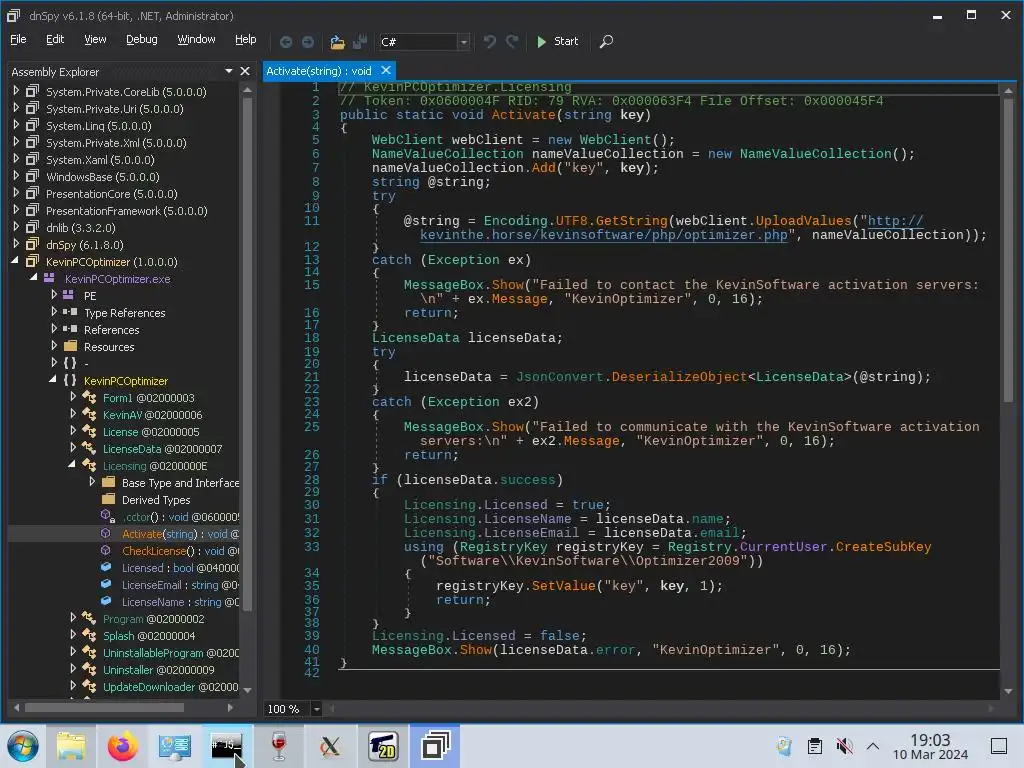The width and height of the screenshot is (1024, 768).
Task: Select the .cctor() static constructor
Action: pyautogui.click(x=180, y=517)
